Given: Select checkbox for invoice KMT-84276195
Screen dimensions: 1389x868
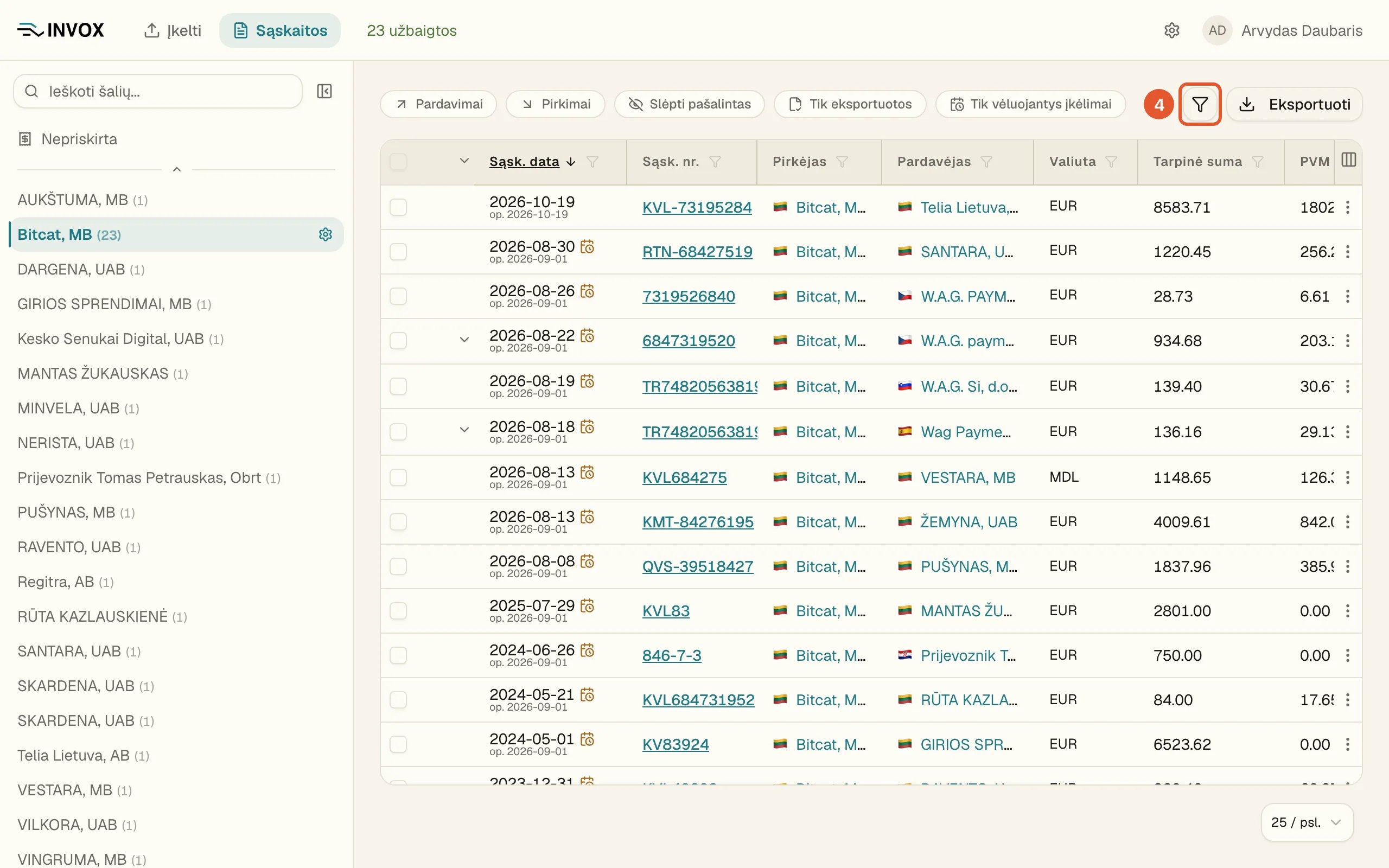Looking at the screenshot, I should pos(398,522).
